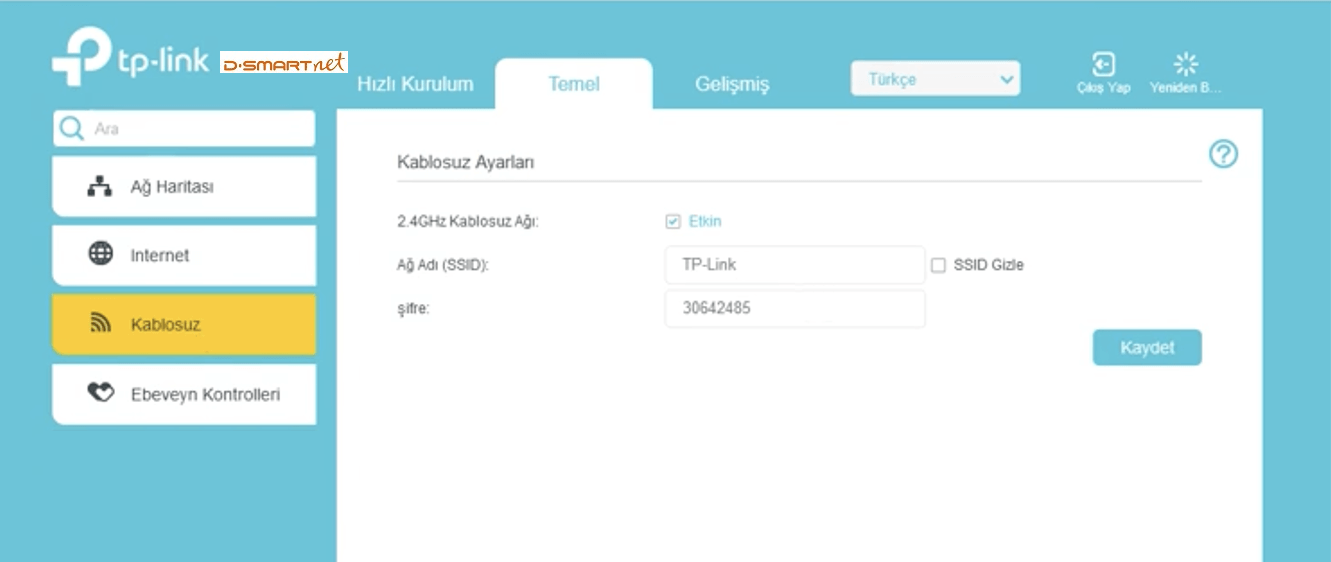Disable the 2.4GHz Etkin checkbox

(673, 222)
